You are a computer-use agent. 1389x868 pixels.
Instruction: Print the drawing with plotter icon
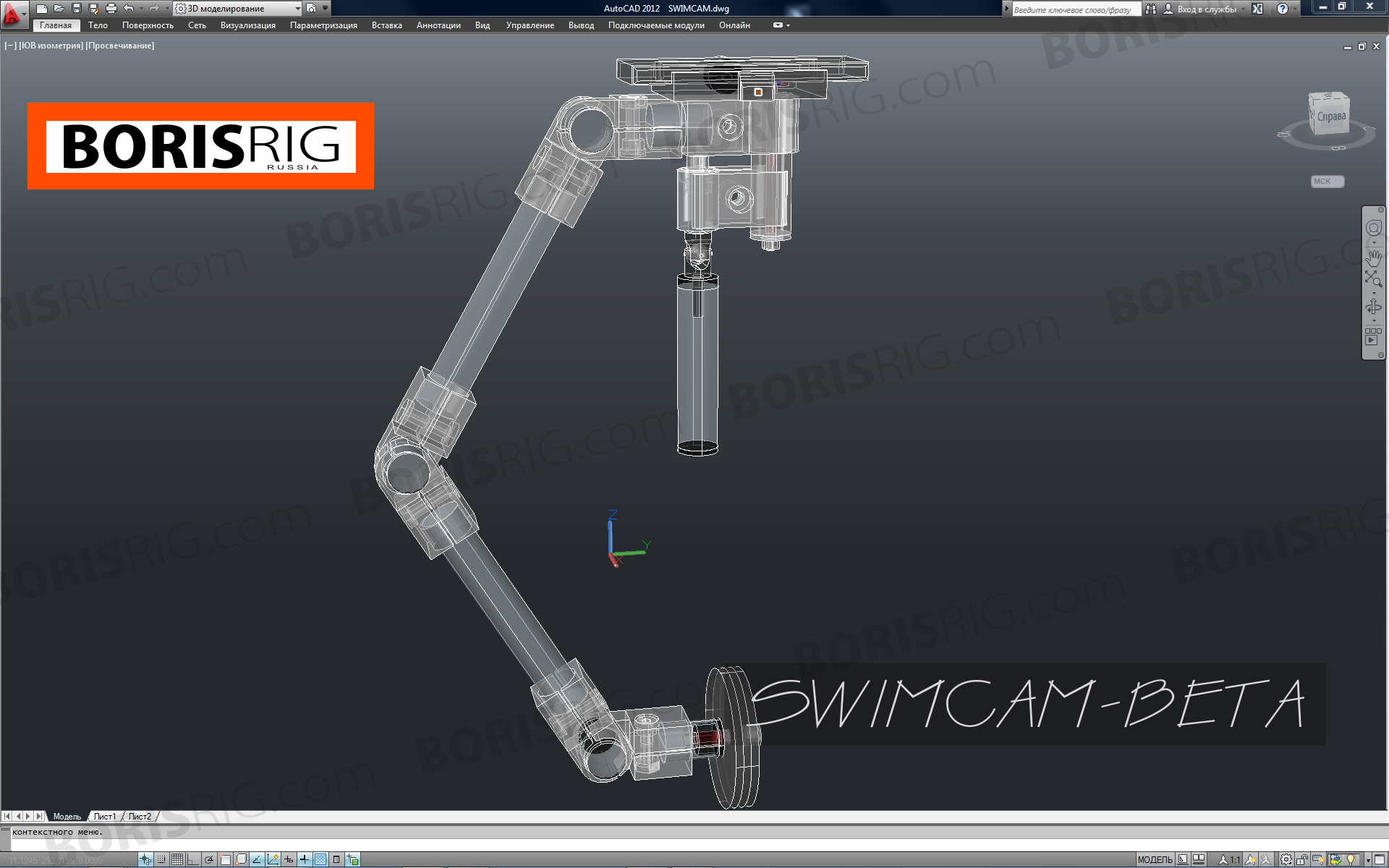(x=111, y=9)
